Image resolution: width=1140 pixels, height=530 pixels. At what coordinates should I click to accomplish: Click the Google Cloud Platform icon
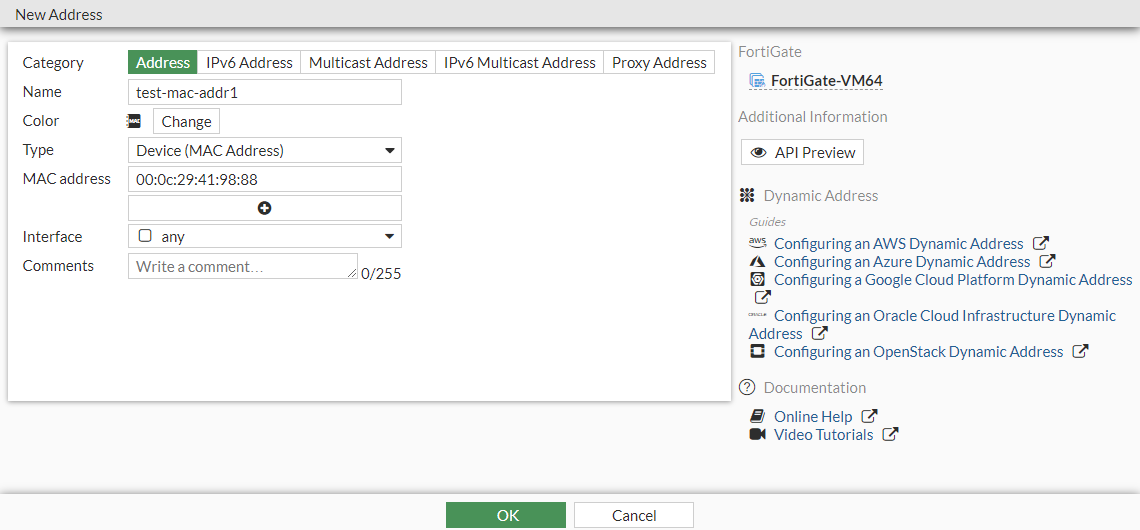click(757, 279)
